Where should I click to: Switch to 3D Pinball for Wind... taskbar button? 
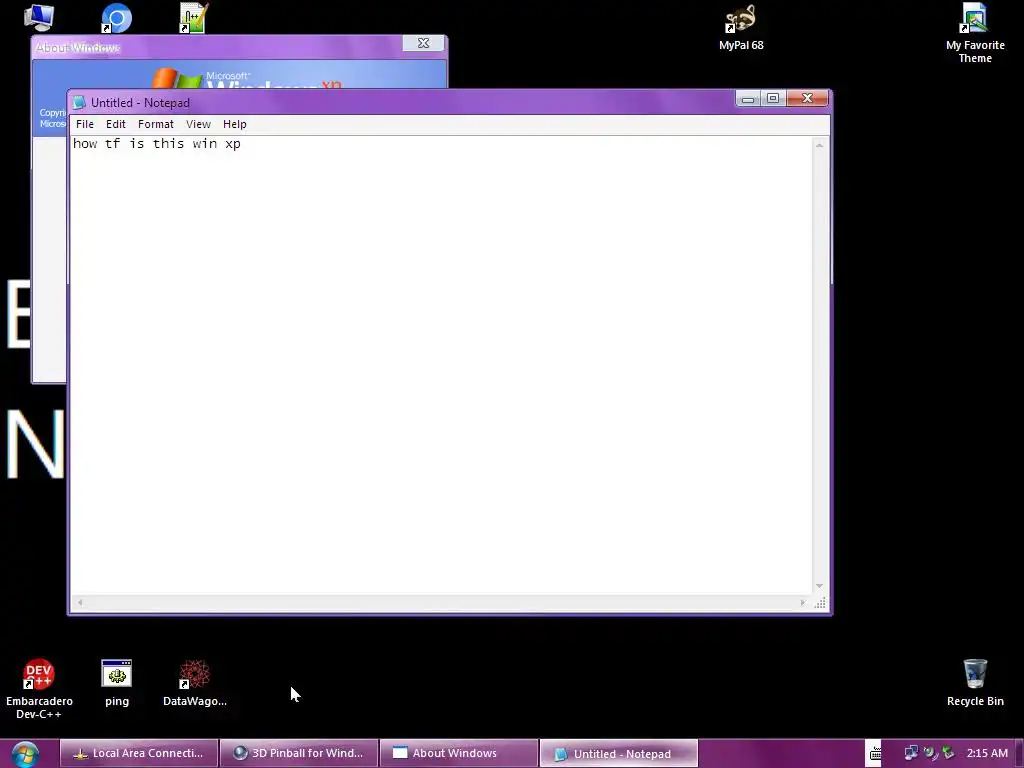[299, 754]
